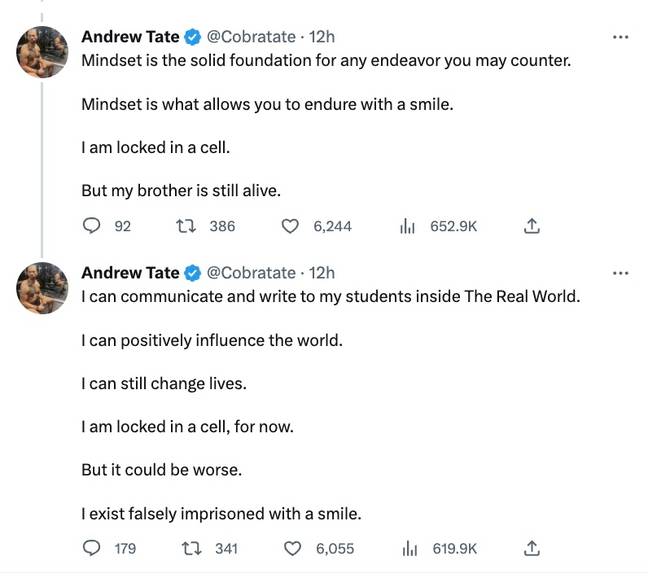
Task: Open tweet text 'I exist falsely imprisoned with a smile'
Action: pyautogui.click(x=221, y=514)
